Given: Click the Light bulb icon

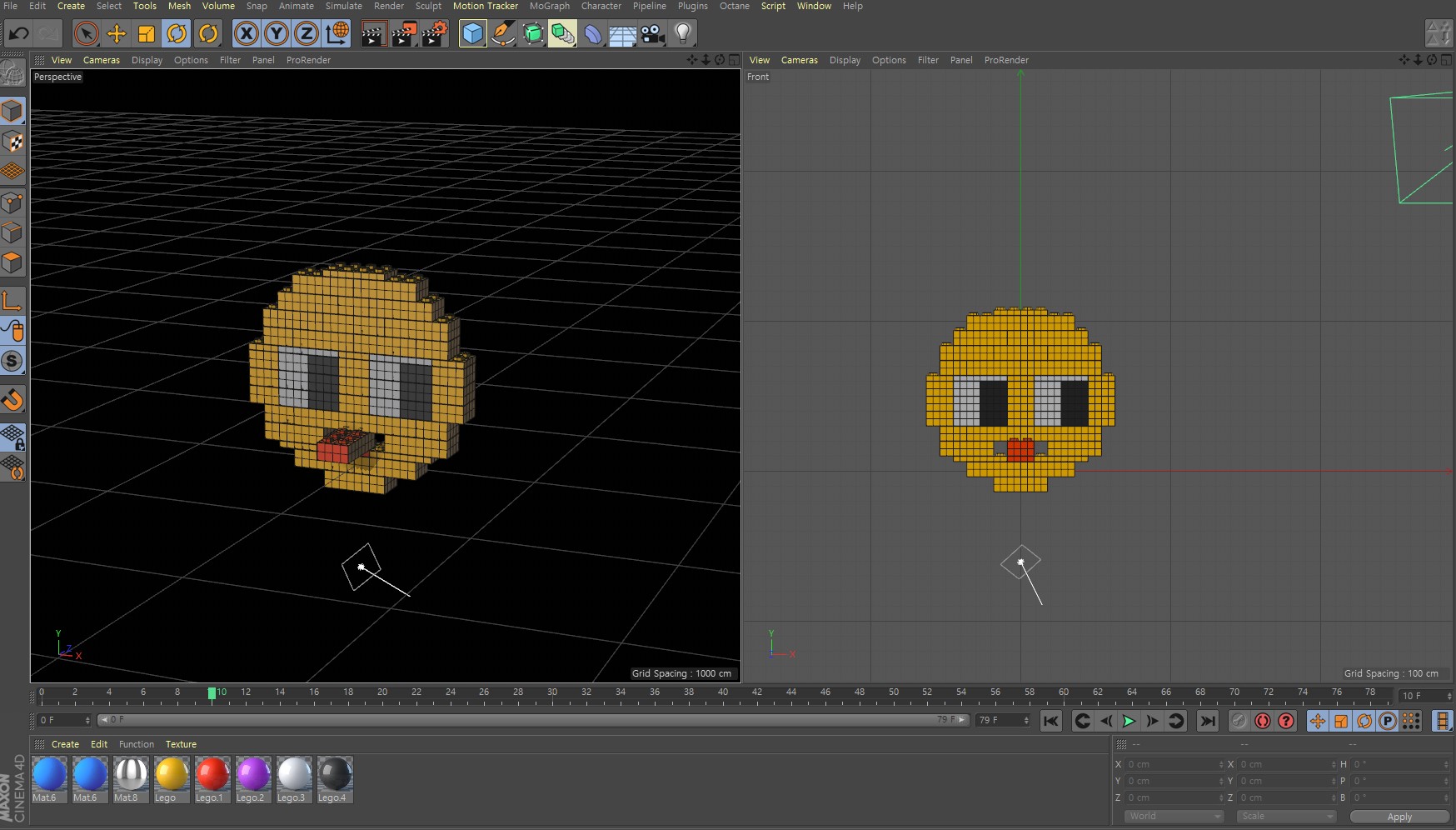Looking at the screenshot, I should [x=683, y=33].
